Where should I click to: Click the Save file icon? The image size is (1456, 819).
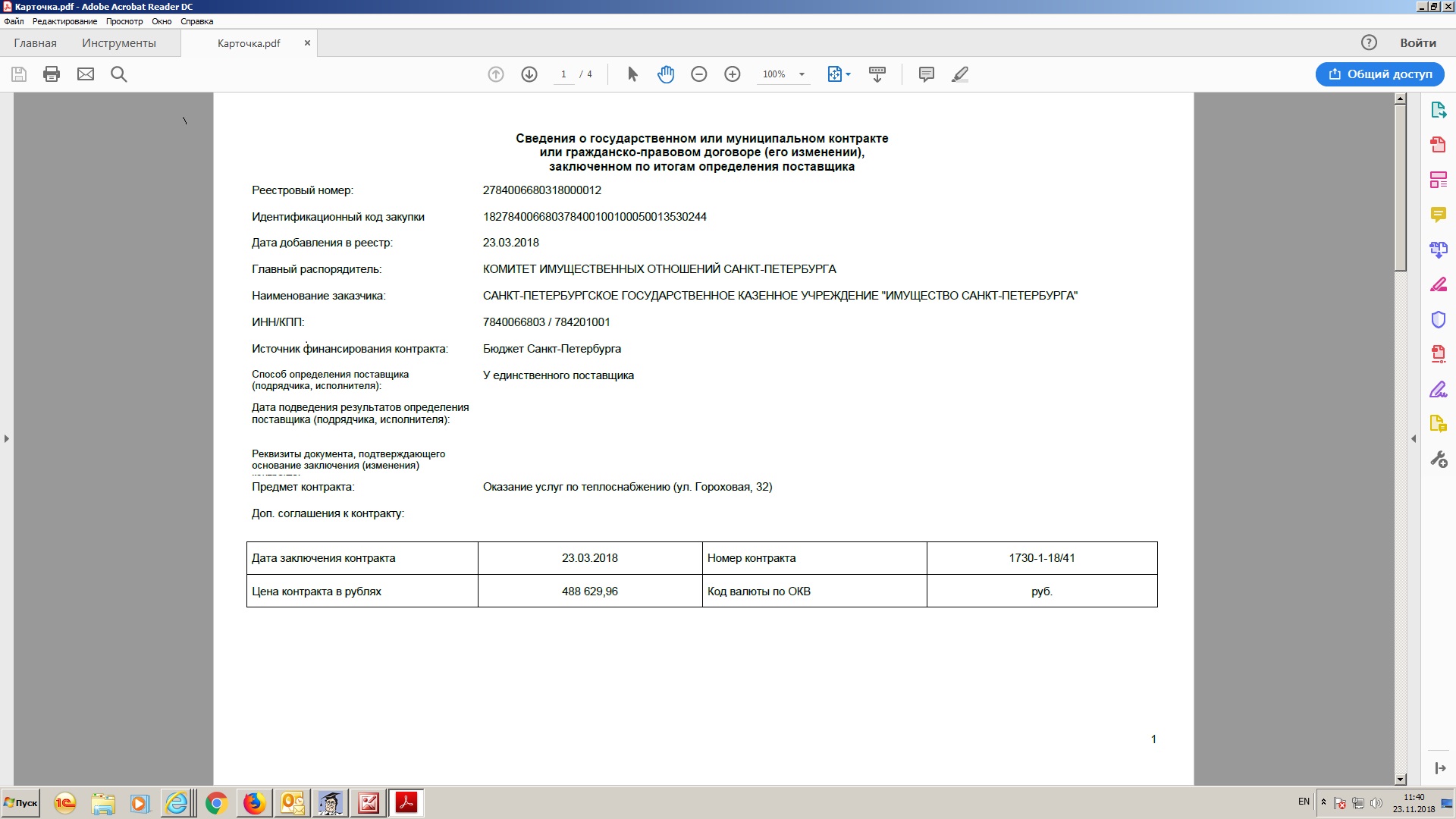tap(19, 74)
